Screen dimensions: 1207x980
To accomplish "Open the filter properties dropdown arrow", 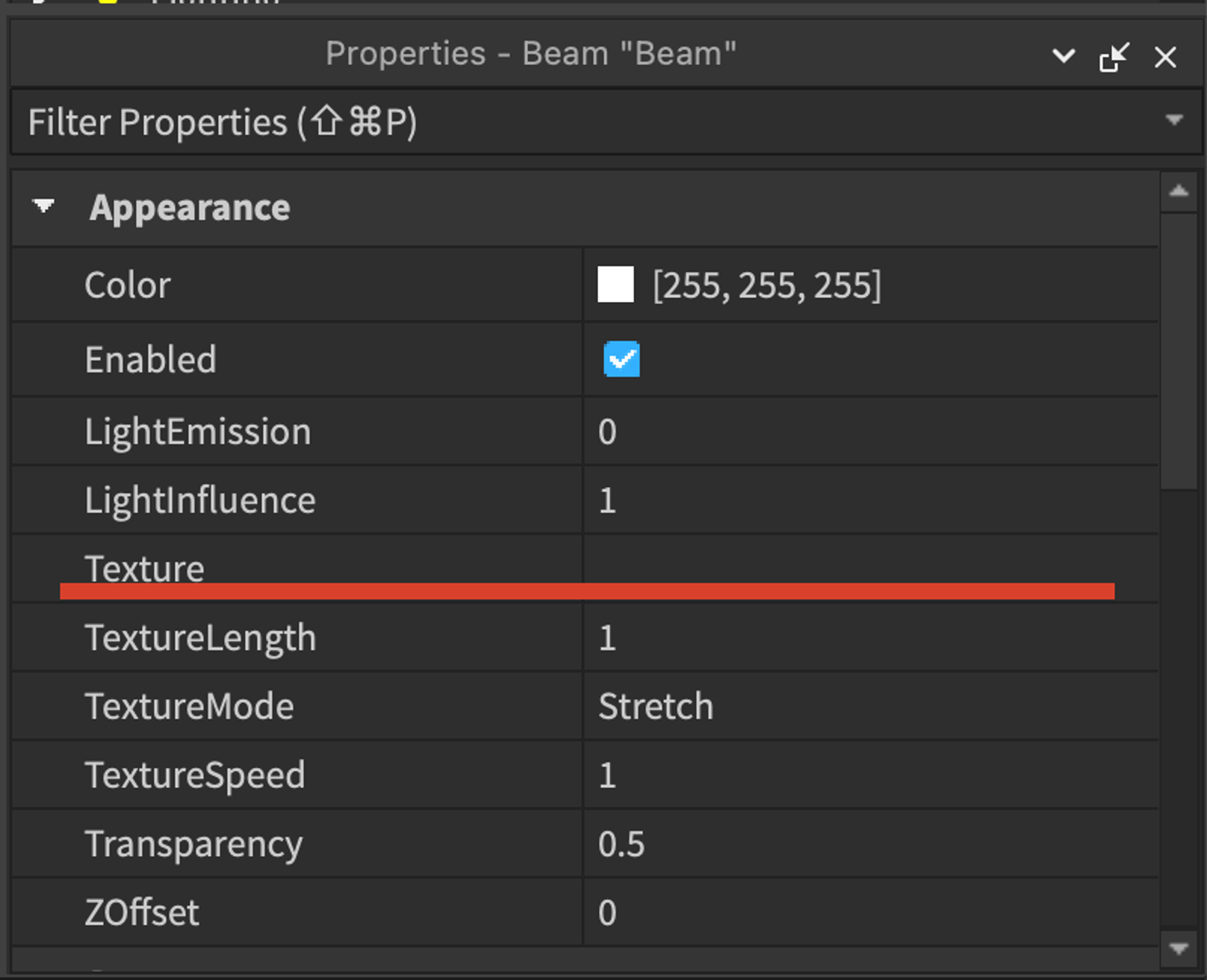I will point(1174,120).
